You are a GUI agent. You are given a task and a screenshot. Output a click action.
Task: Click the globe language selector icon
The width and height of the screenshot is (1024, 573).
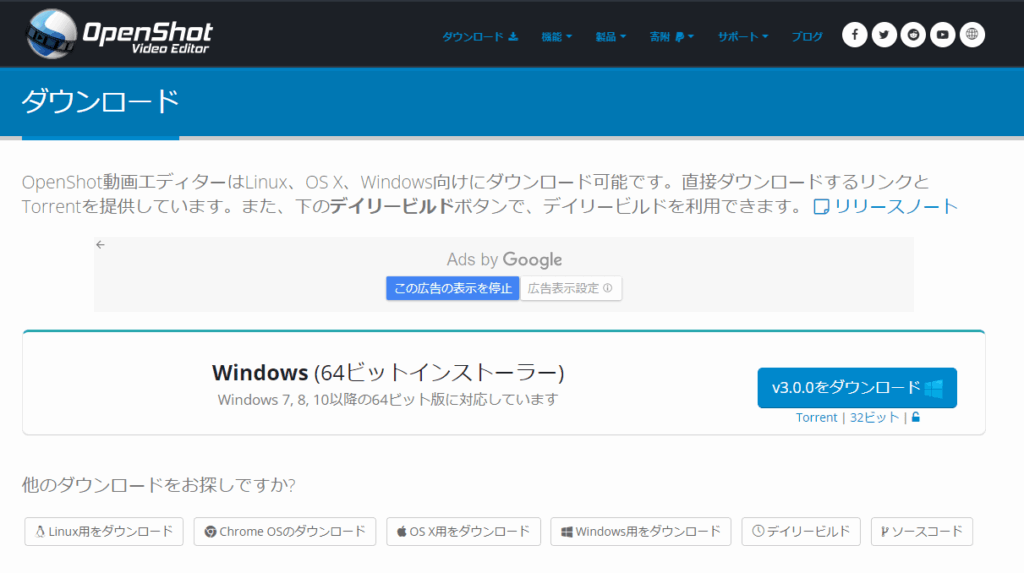click(x=972, y=35)
